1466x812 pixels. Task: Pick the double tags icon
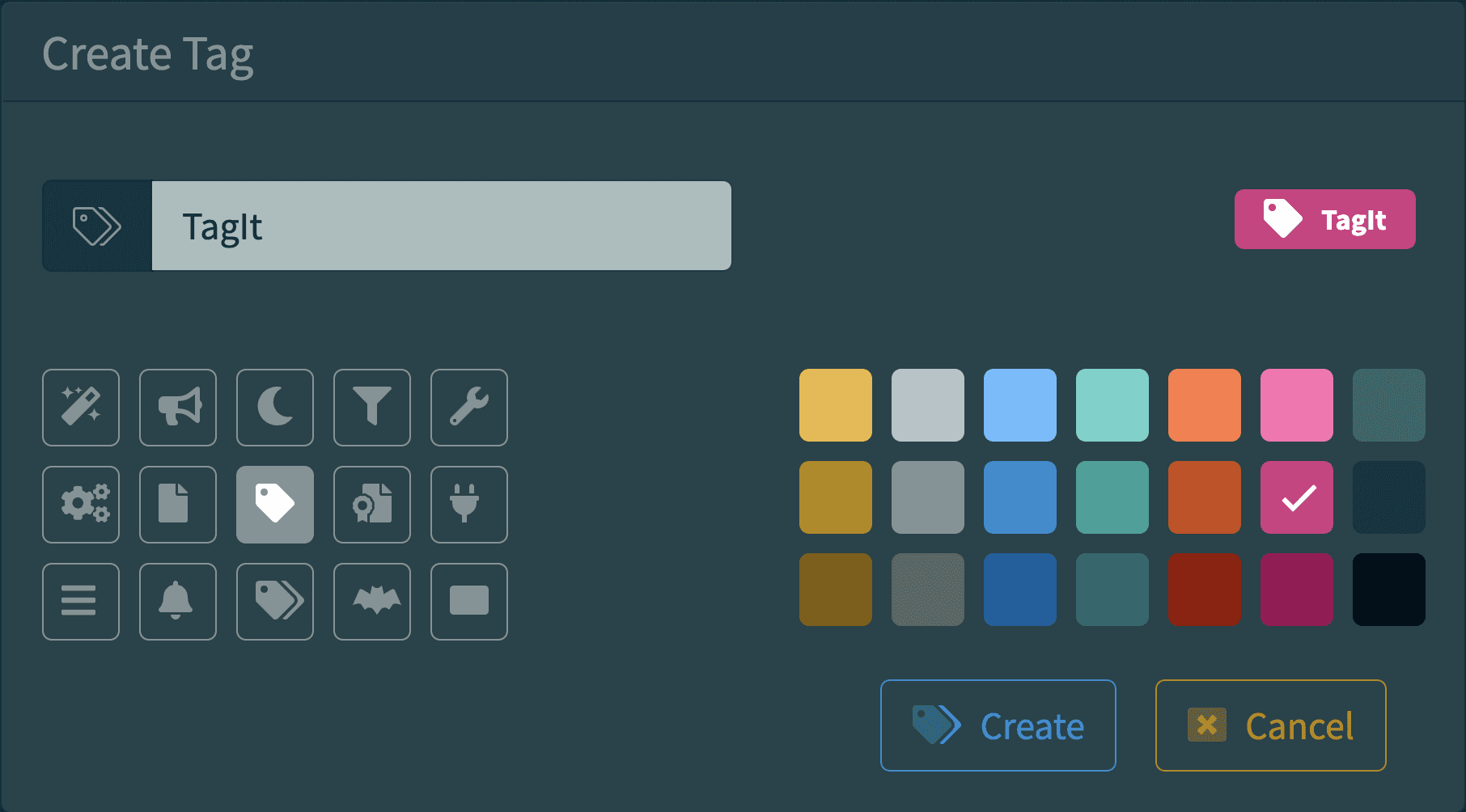click(275, 602)
